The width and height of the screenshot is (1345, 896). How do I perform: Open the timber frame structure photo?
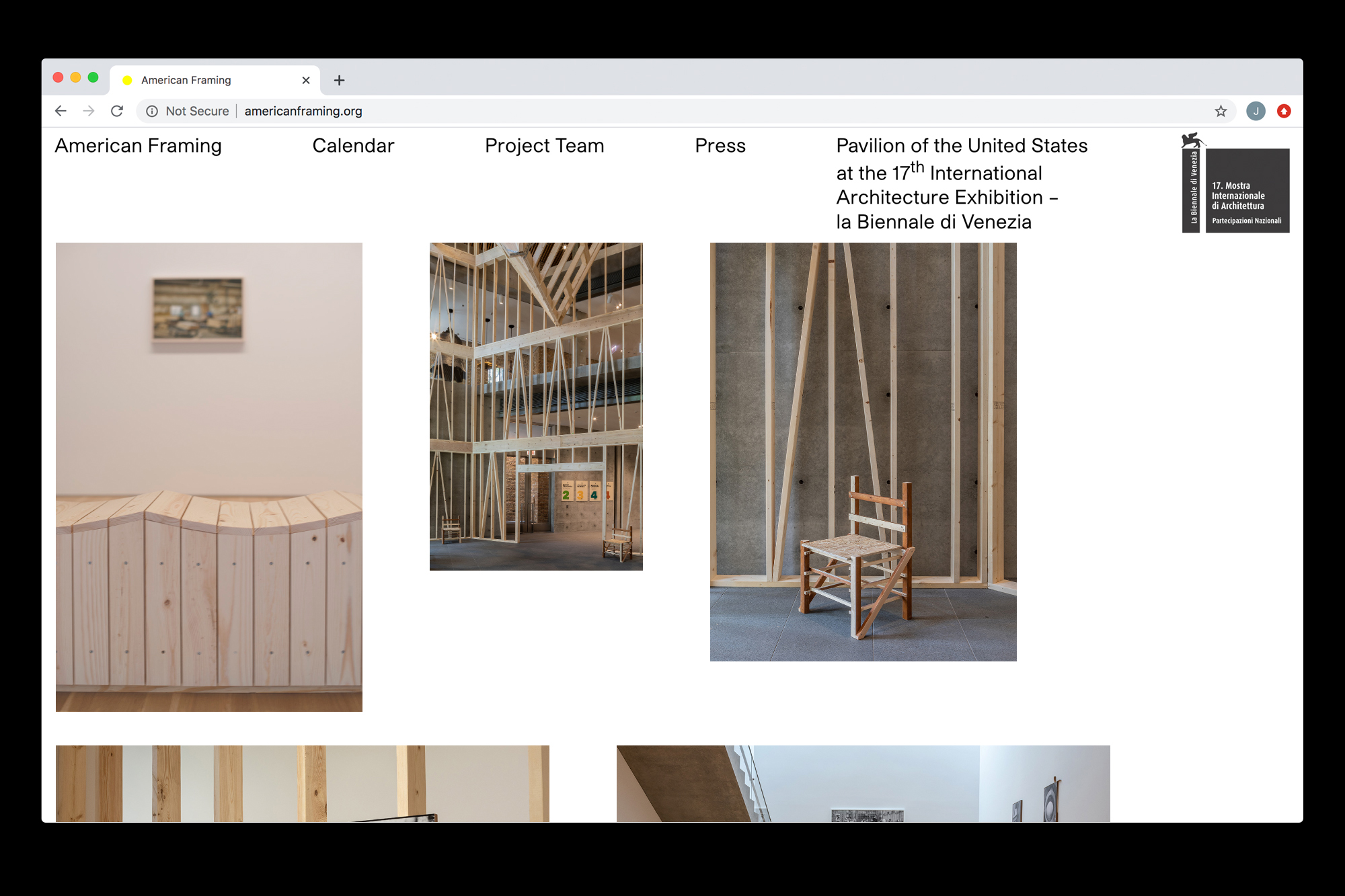(536, 406)
